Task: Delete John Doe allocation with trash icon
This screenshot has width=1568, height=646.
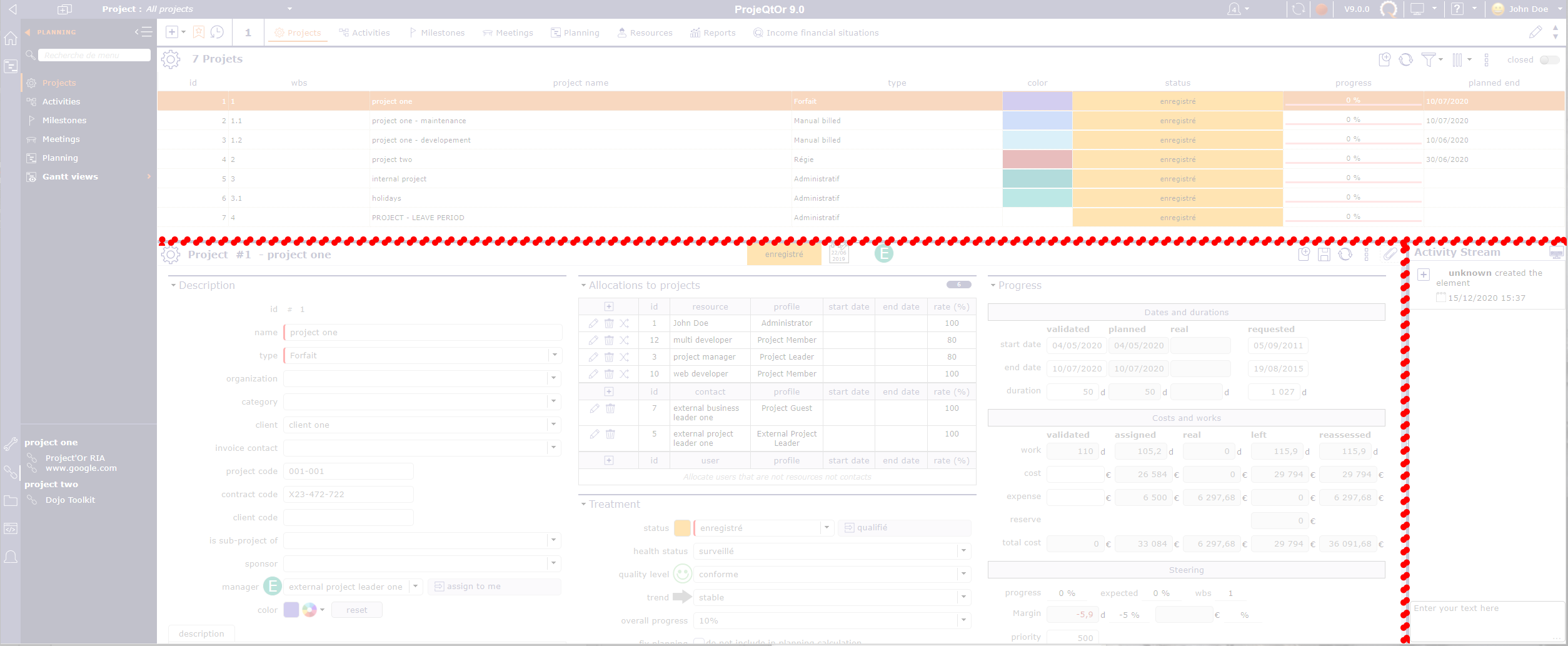Action: (x=609, y=323)
